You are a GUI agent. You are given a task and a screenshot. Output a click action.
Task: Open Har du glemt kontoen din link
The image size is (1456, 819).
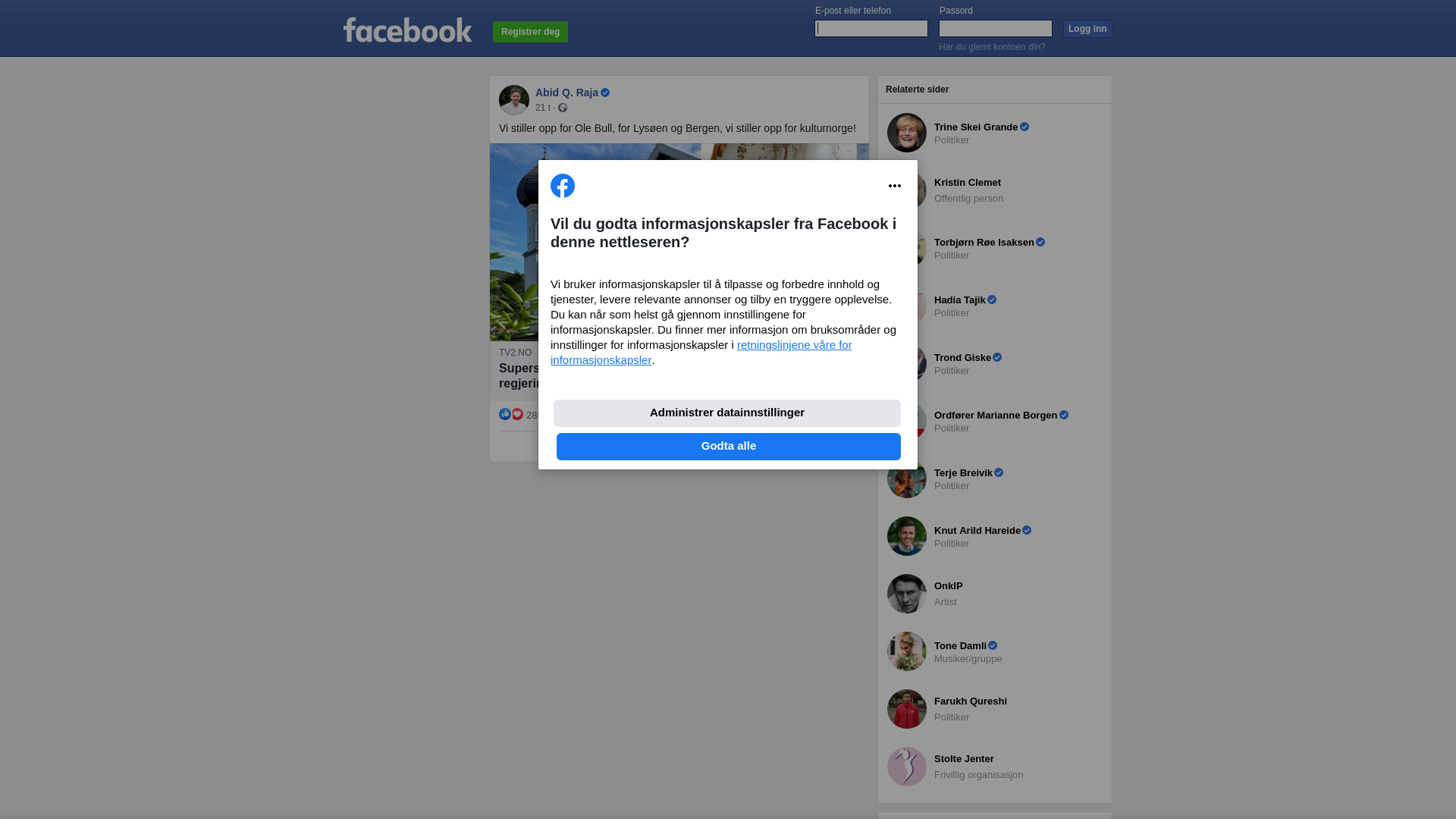(x=992, y=47)
